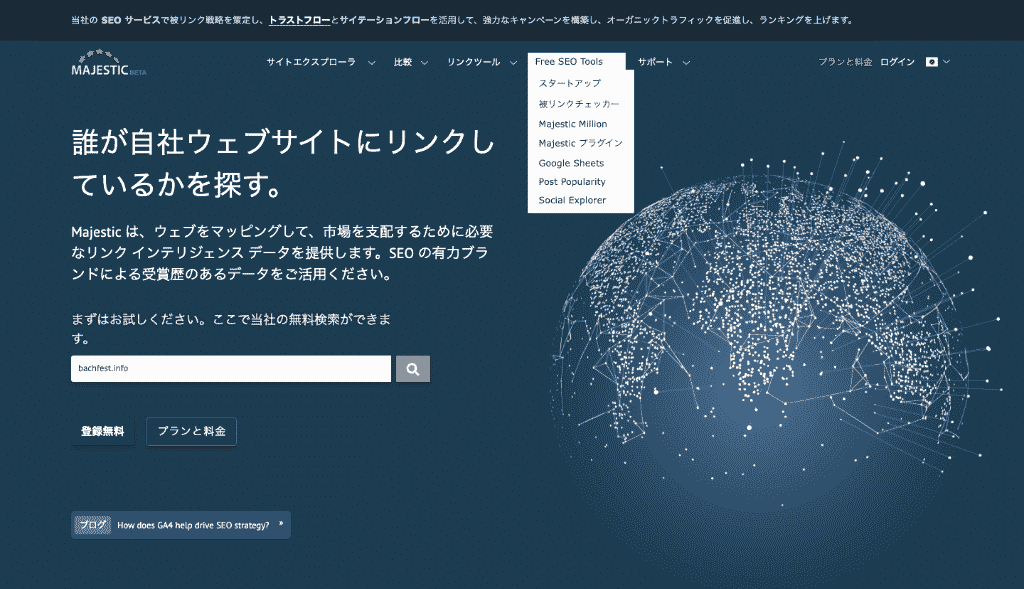Viewport: 1024px width, 589px height.
Task: Select Majestic プラグイン menu entry
Action: (580, 143)
